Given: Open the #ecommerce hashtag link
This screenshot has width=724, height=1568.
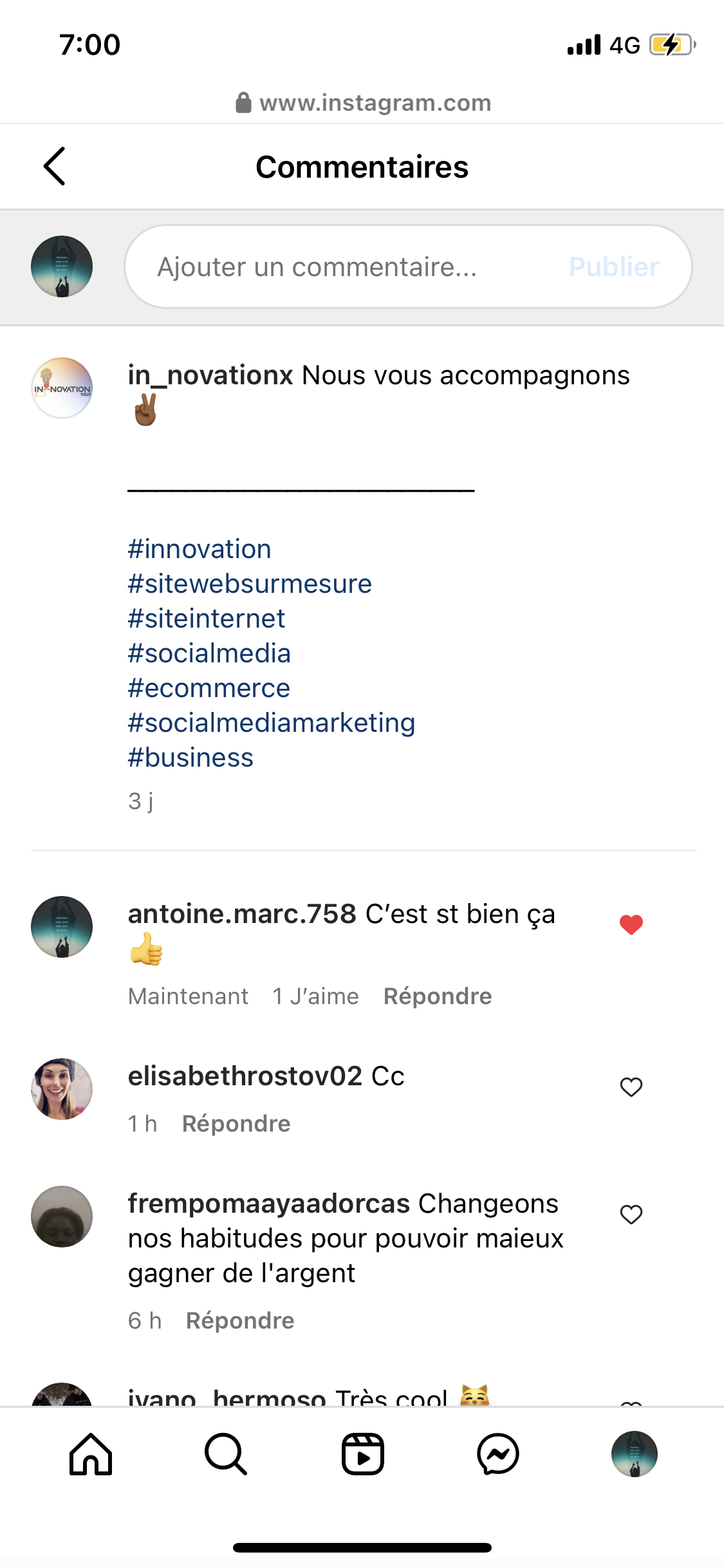Looking at the screenshot, I should click(209, 688).
